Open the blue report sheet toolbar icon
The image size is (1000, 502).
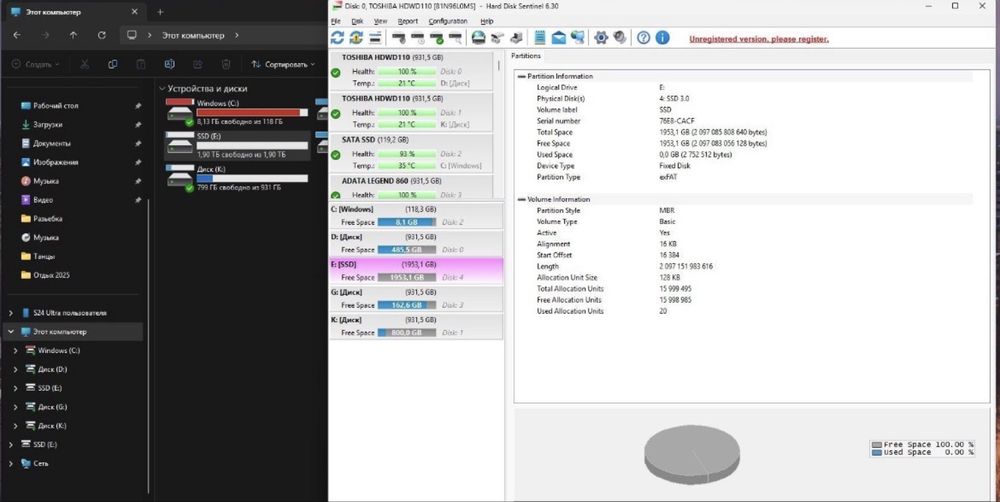click(540, 38)
